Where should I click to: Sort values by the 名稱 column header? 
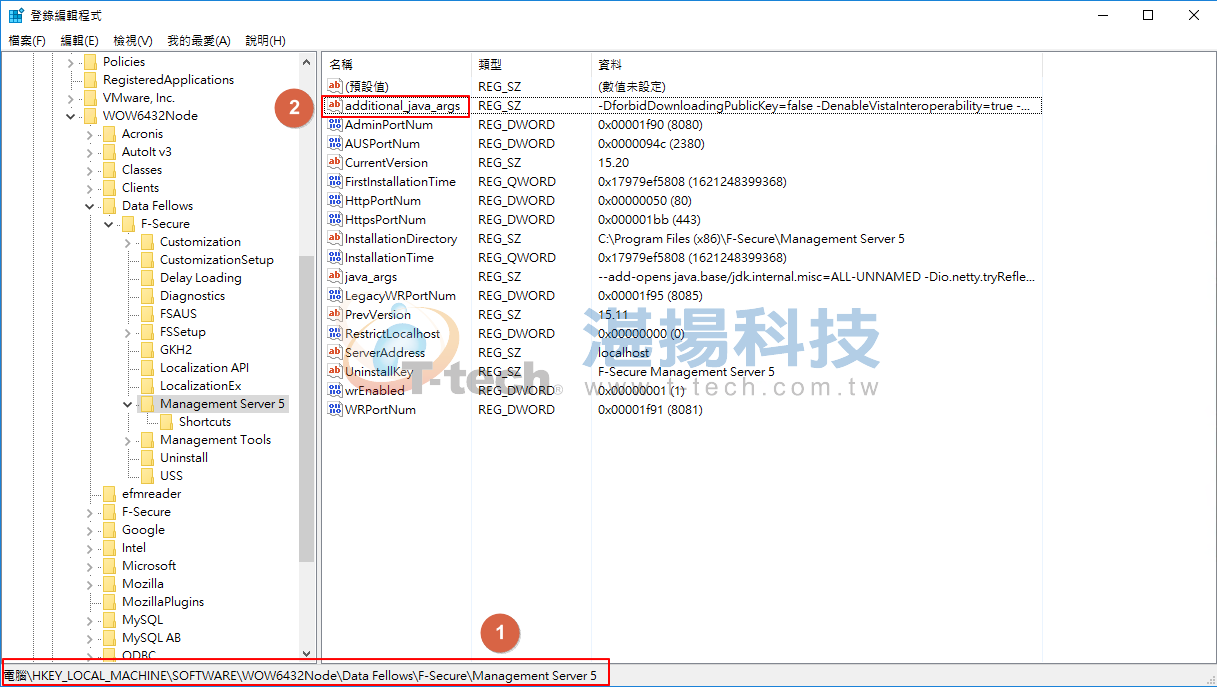397,64
